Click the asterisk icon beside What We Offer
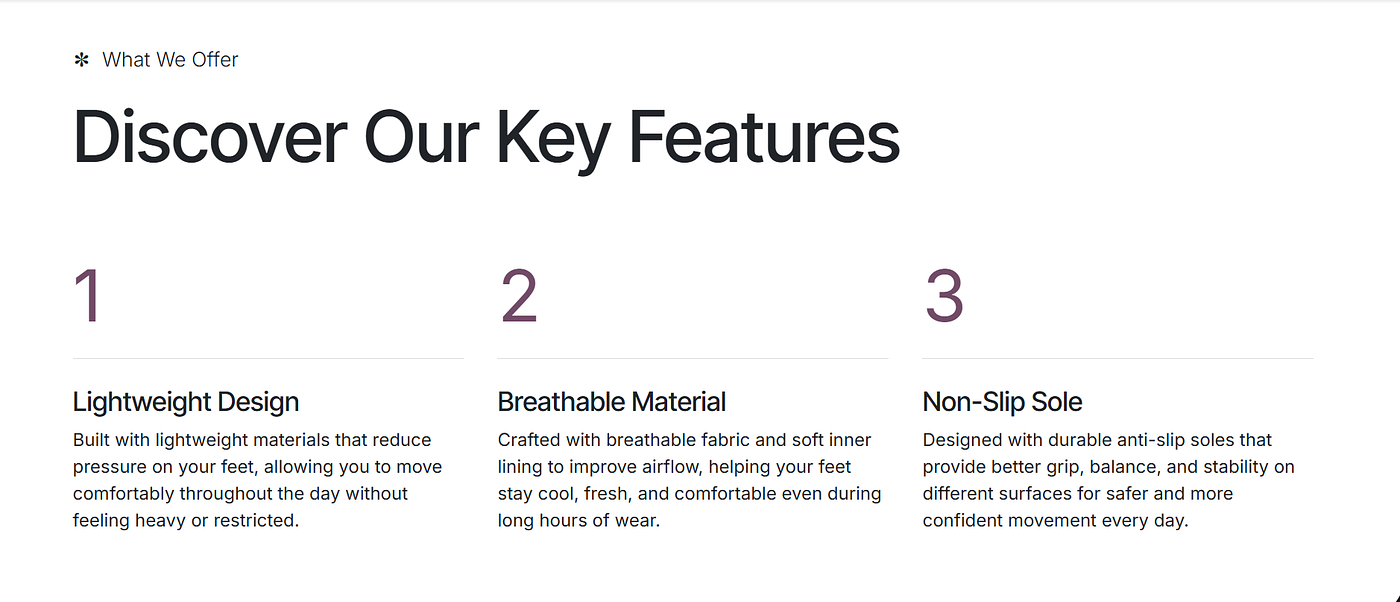The height and width of the screenshot is (602, 1400). tap(81, 60)
